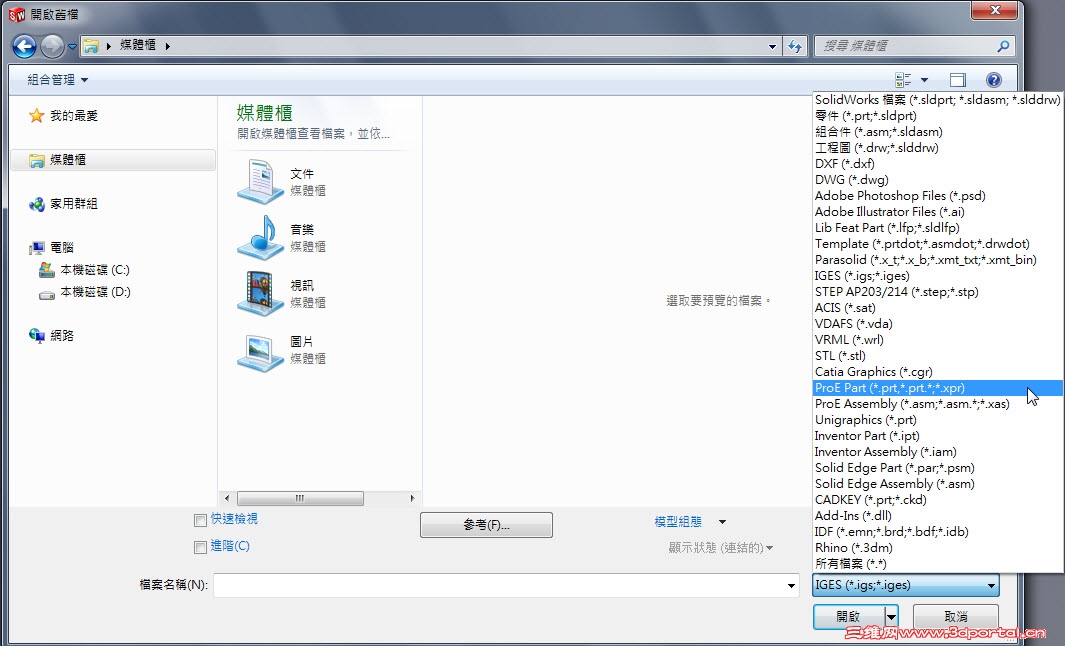Select 家用群組 in the navigation pane

pos(63,204)
